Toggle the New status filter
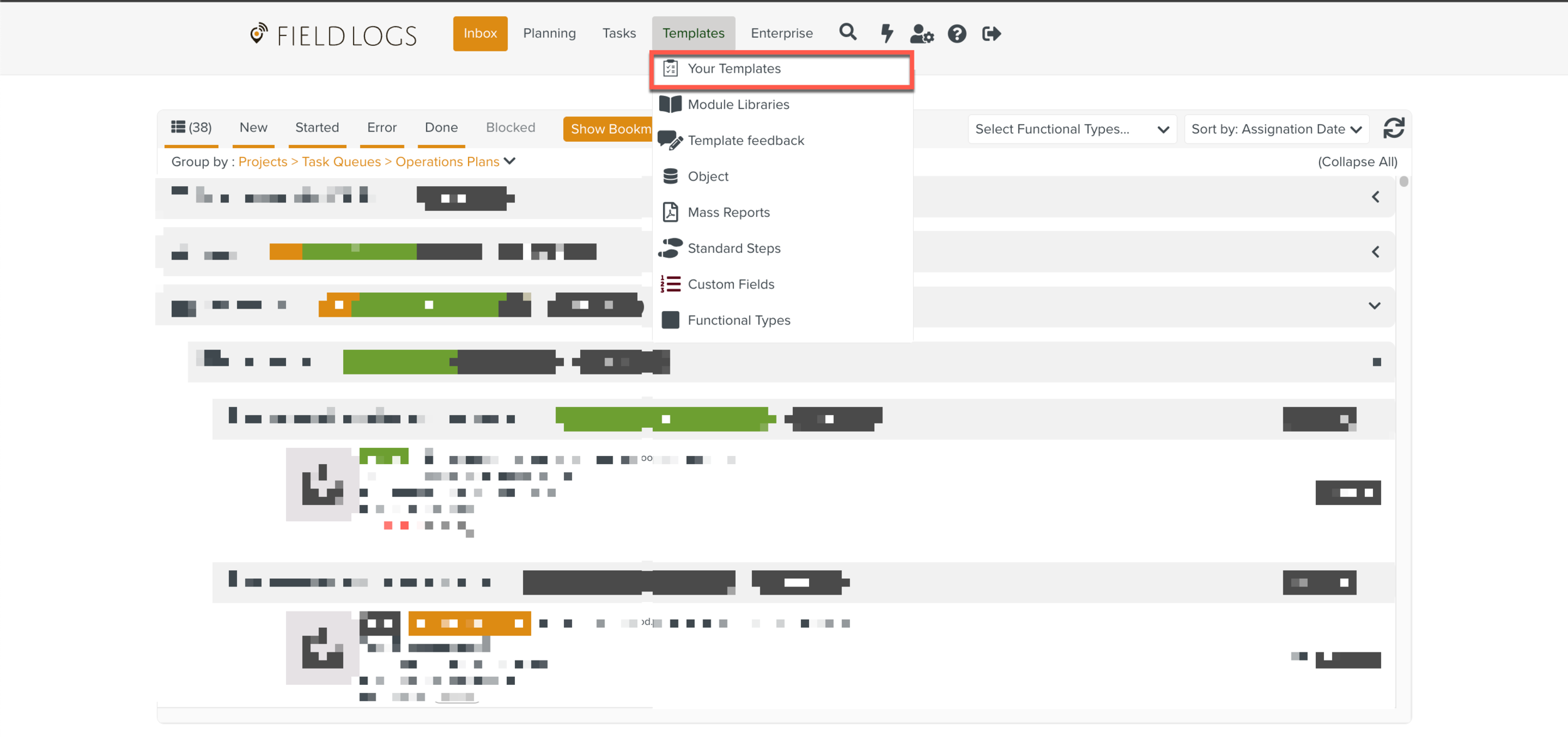This screenshot has height=742, width=1568. point(253,127)
